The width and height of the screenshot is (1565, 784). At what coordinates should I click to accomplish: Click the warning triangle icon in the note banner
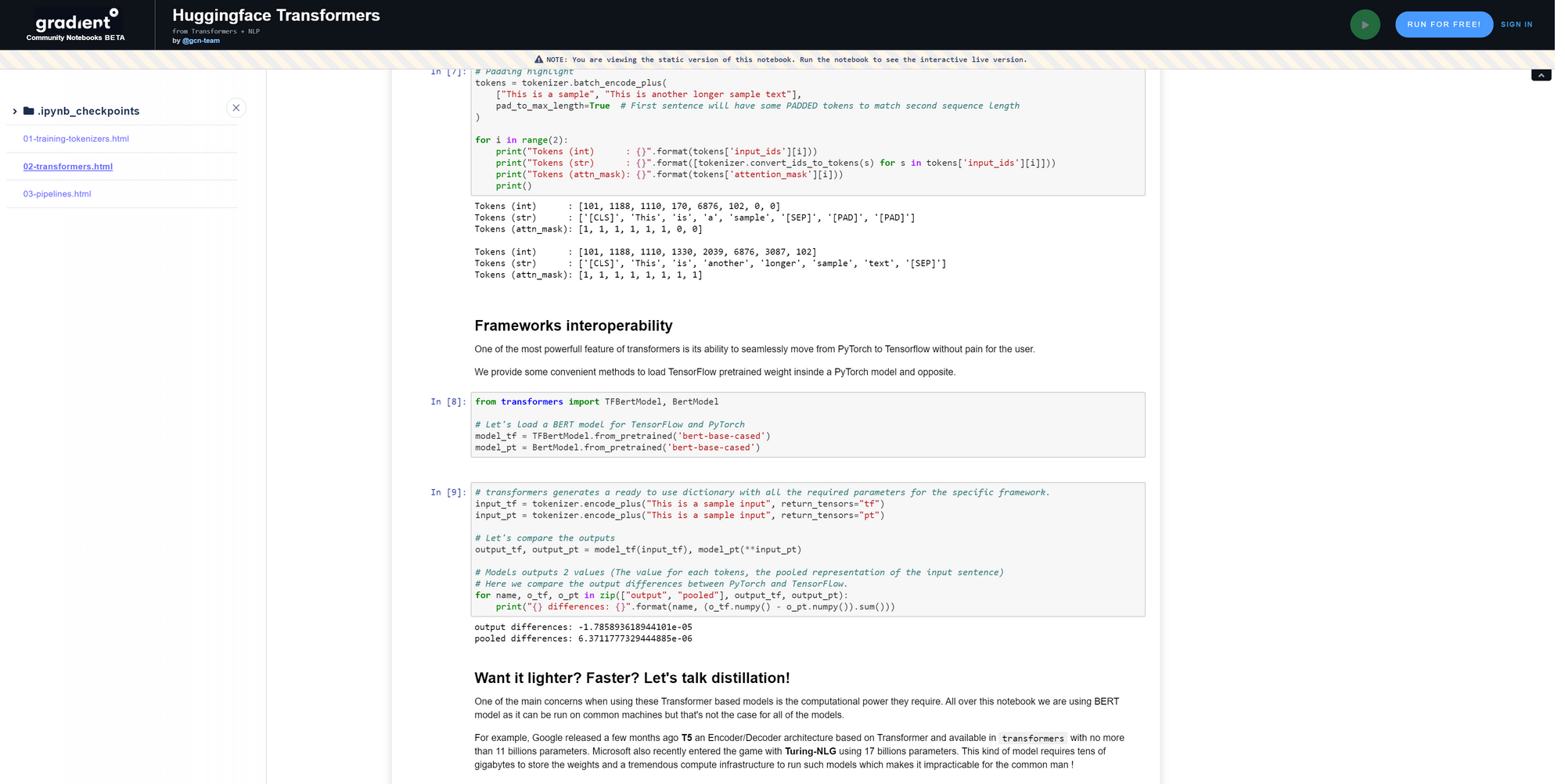point(538,59)
